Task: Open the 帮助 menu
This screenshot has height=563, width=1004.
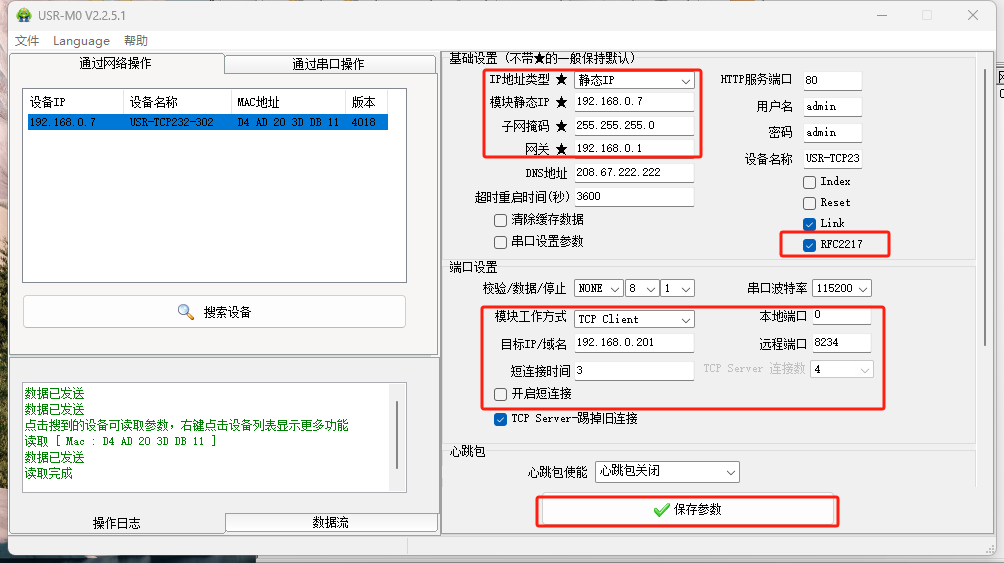Action: click(136, 41)
